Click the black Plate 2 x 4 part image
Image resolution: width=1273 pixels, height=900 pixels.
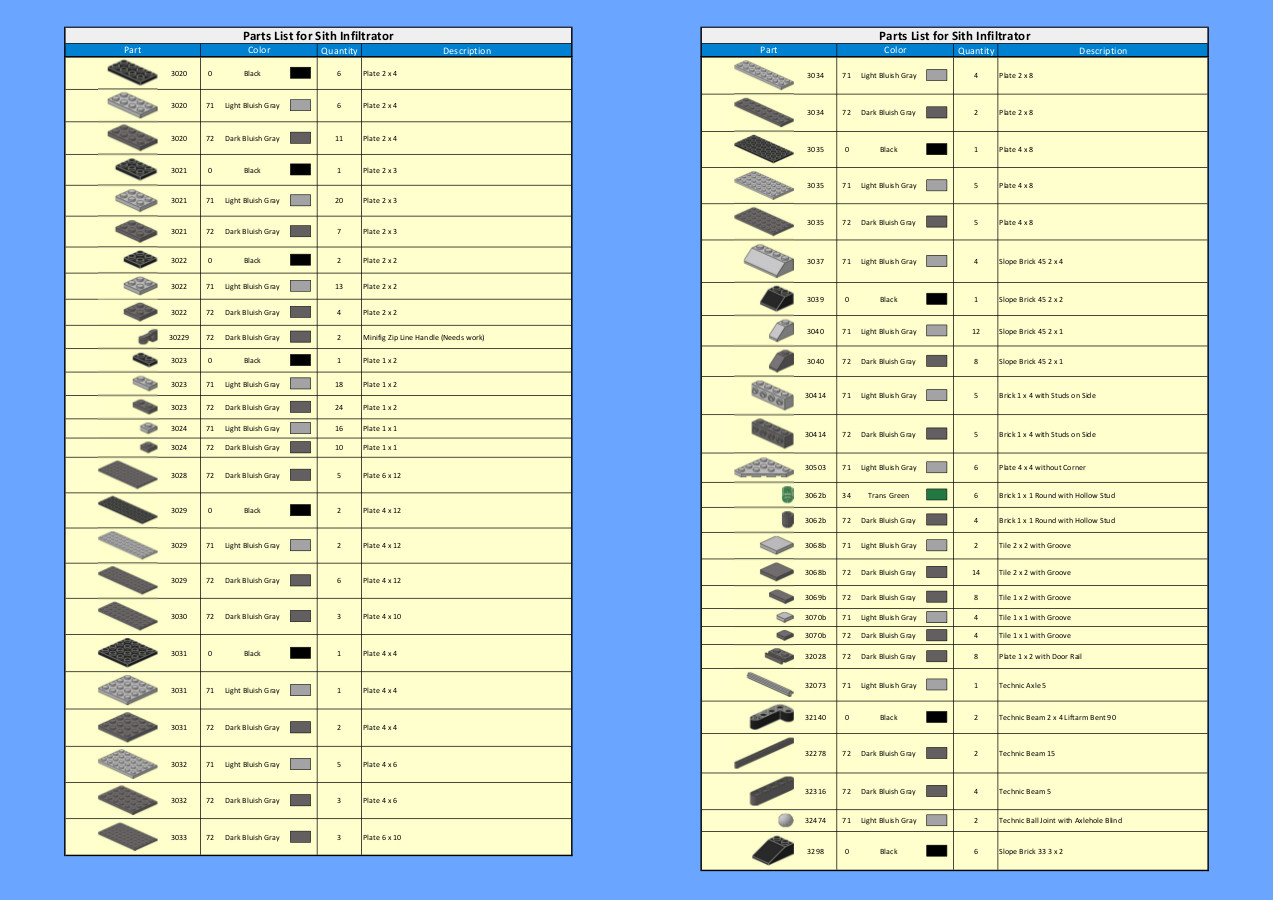point(133,73)
